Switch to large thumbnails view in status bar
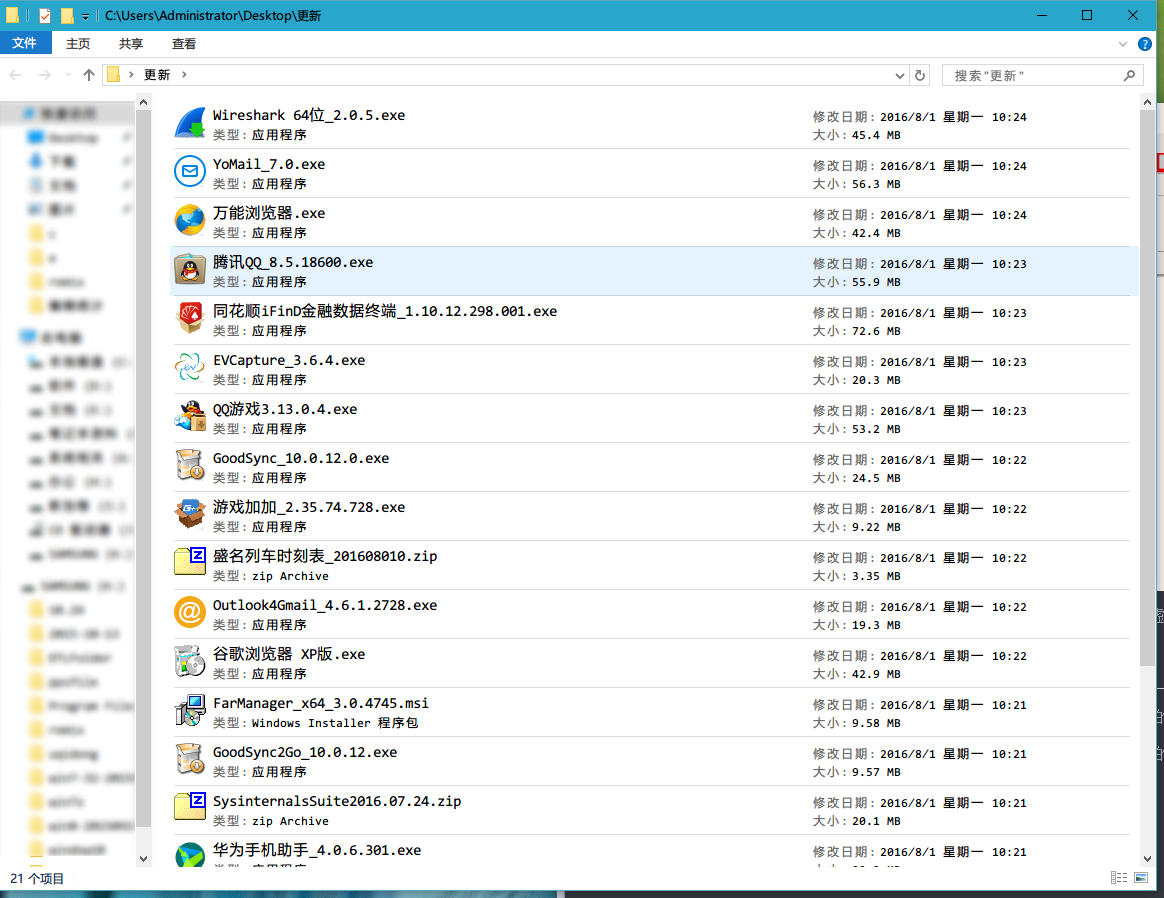Image resolution: width=1164 pixels, height=898 pixels. click(x=1141, y=878)
